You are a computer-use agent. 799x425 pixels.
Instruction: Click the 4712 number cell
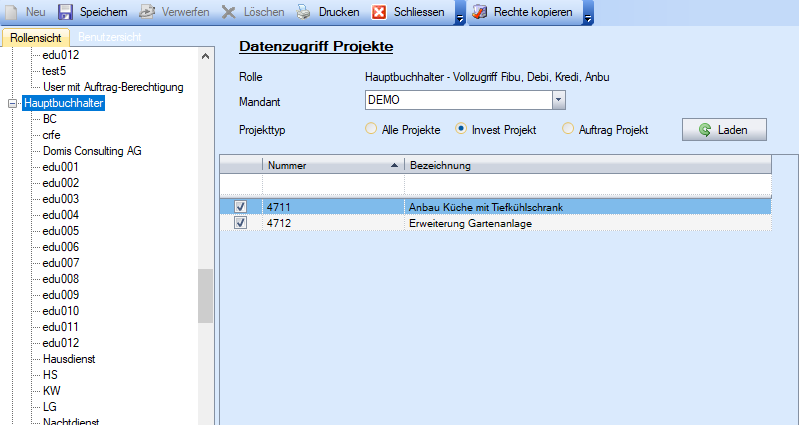pos(333,223)
